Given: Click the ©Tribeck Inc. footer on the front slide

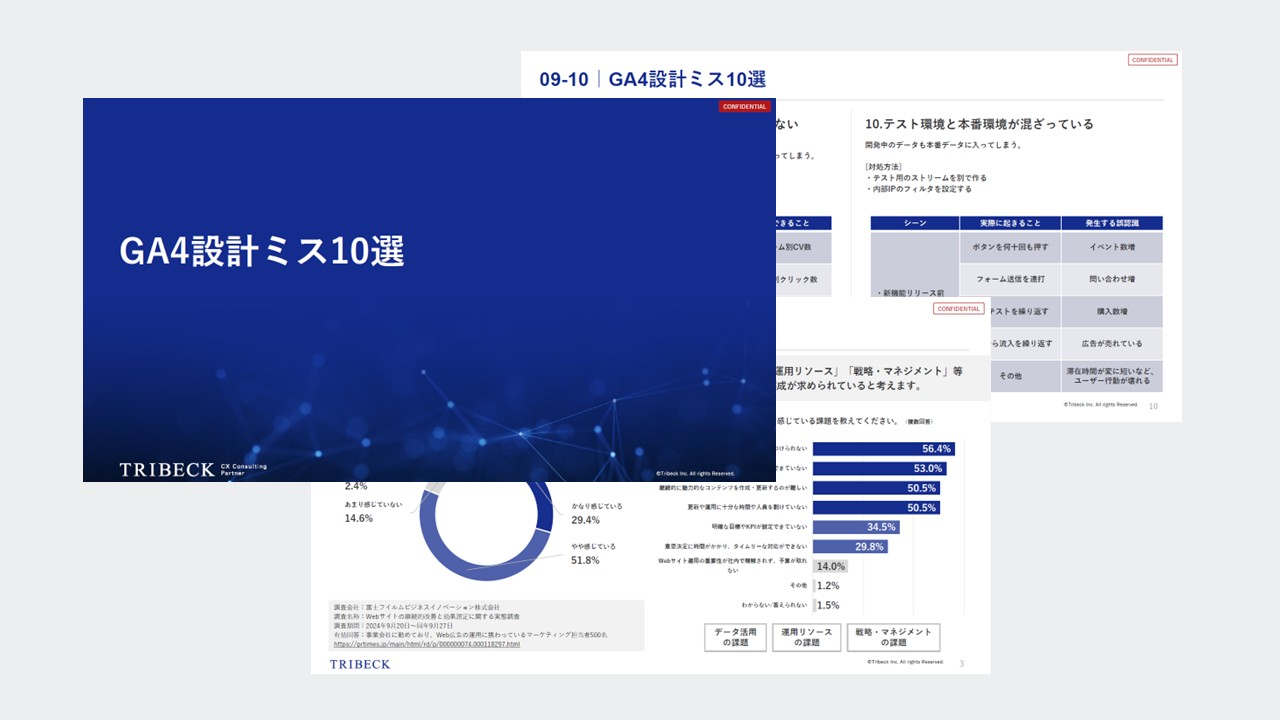Looking at the screenshot, I should (x=695, y=474).
